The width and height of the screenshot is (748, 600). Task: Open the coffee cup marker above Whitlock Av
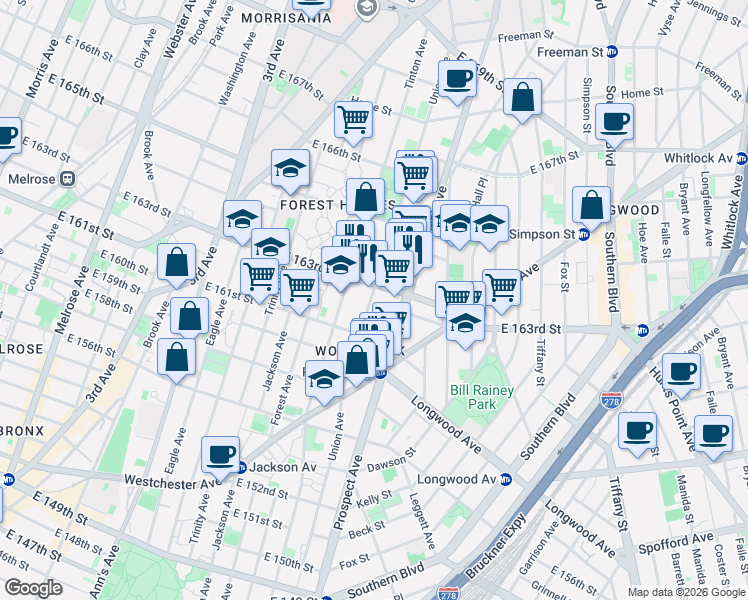614,123
